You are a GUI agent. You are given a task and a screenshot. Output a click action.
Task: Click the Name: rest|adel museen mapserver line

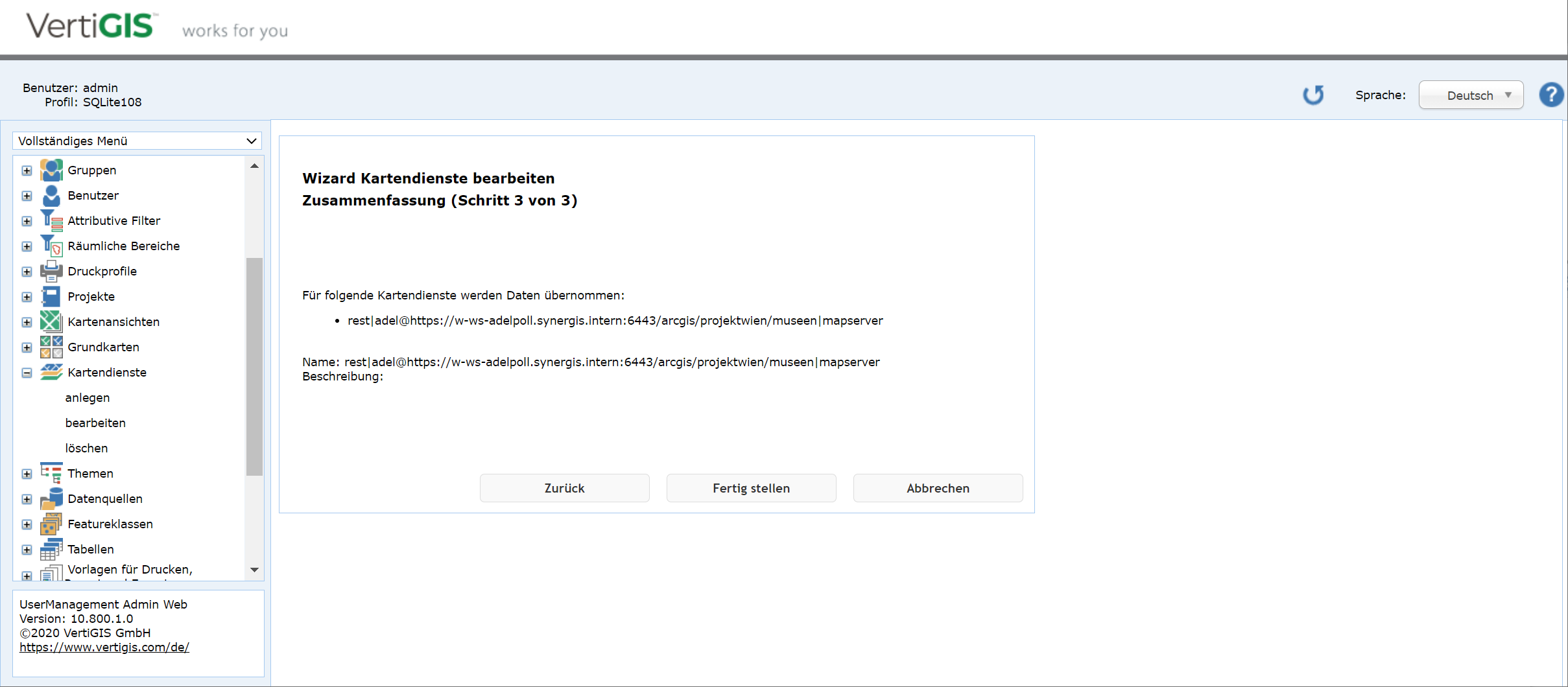(591, 362)
